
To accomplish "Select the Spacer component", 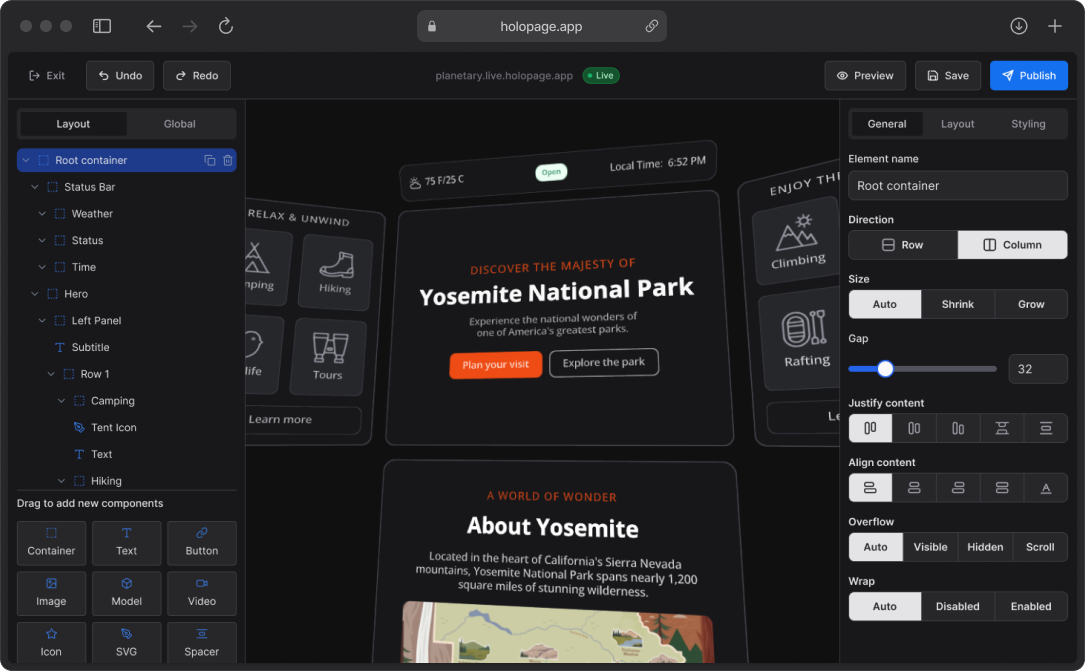I will (x=201, y=643).
